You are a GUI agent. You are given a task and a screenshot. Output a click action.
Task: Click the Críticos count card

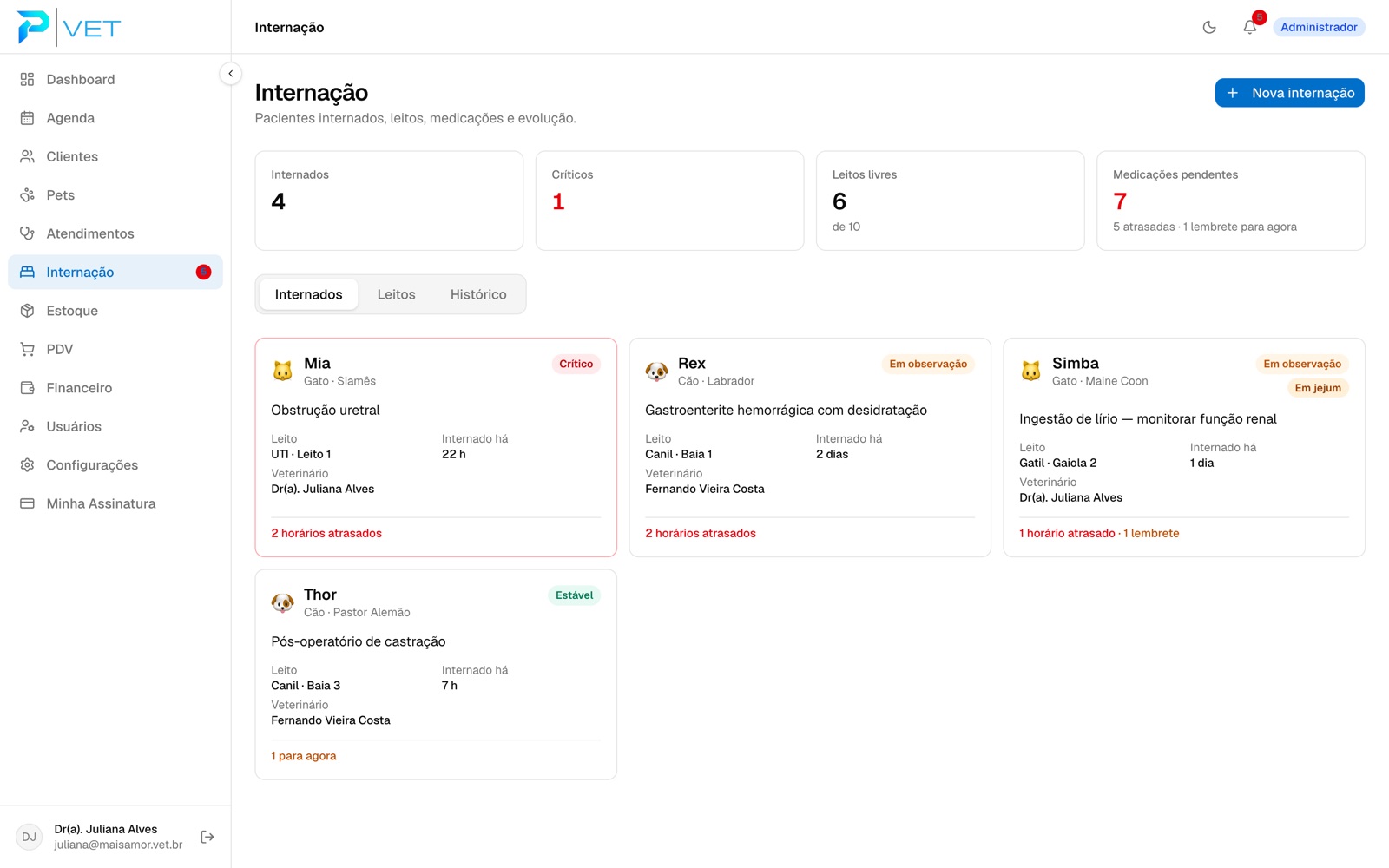(669, 201)
